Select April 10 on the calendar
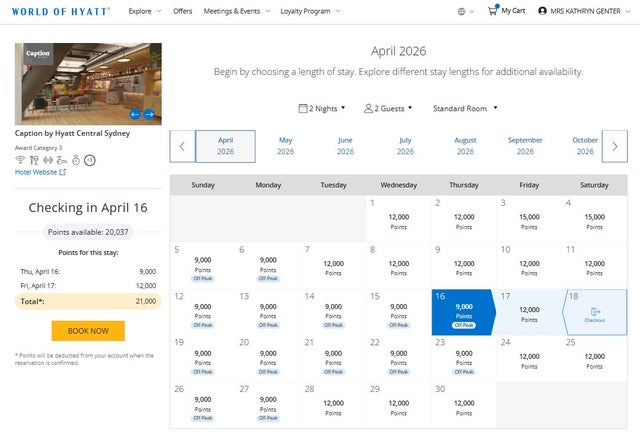640x435 pixels. (x=529, y=265)
